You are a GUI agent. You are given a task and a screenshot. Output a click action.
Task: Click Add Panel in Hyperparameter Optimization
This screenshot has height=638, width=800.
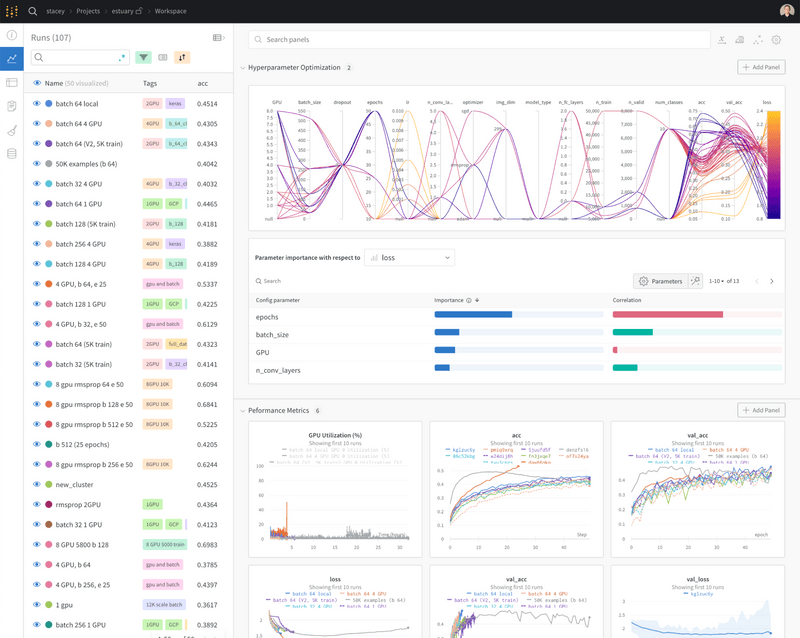761,67
